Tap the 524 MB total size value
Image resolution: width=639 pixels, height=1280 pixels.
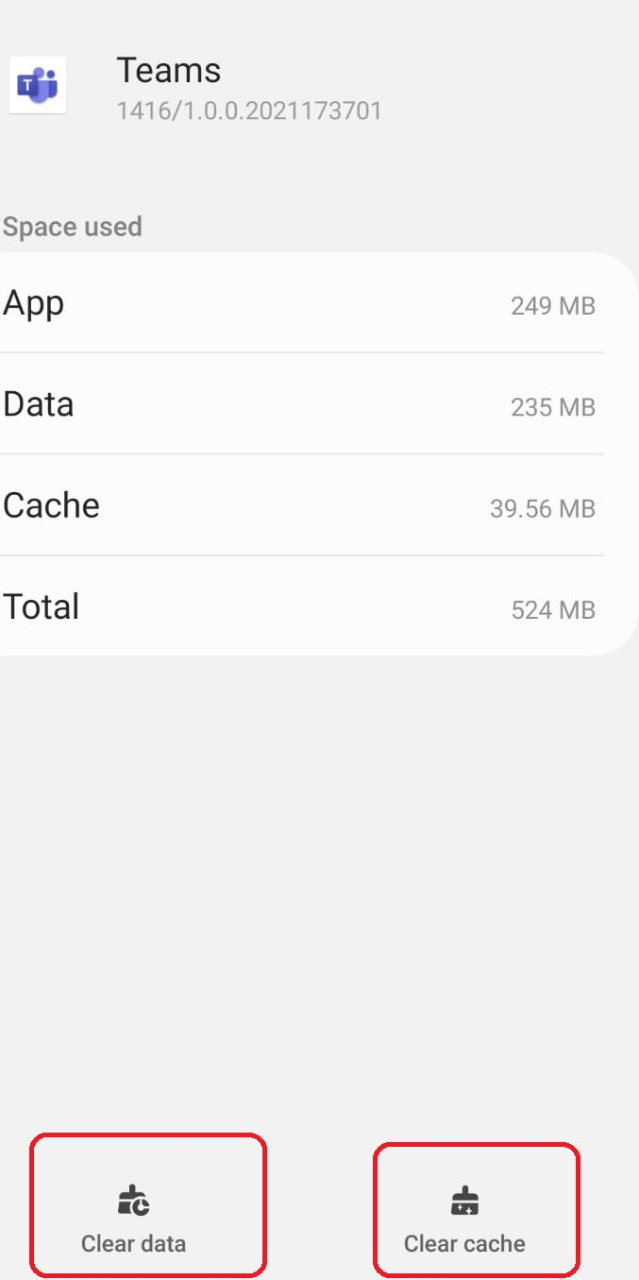click(552, 610)
